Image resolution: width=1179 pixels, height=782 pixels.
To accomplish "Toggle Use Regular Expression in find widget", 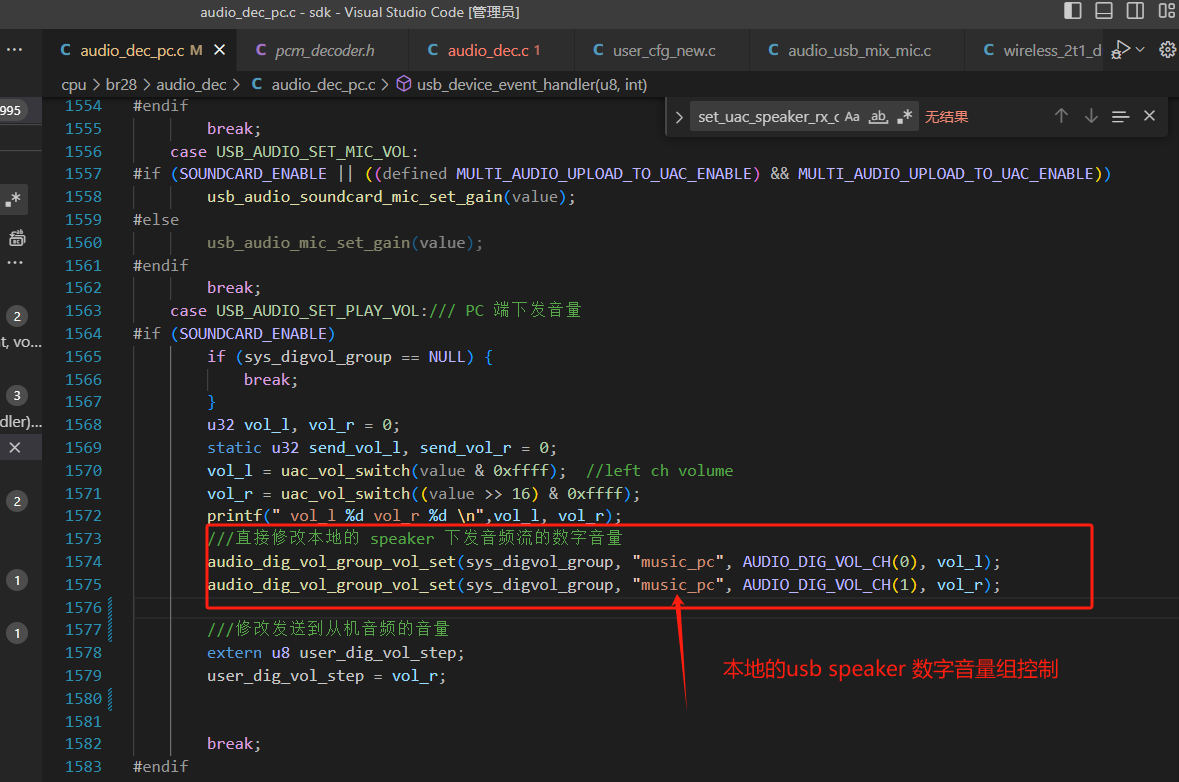I will [x=905, y=117].
